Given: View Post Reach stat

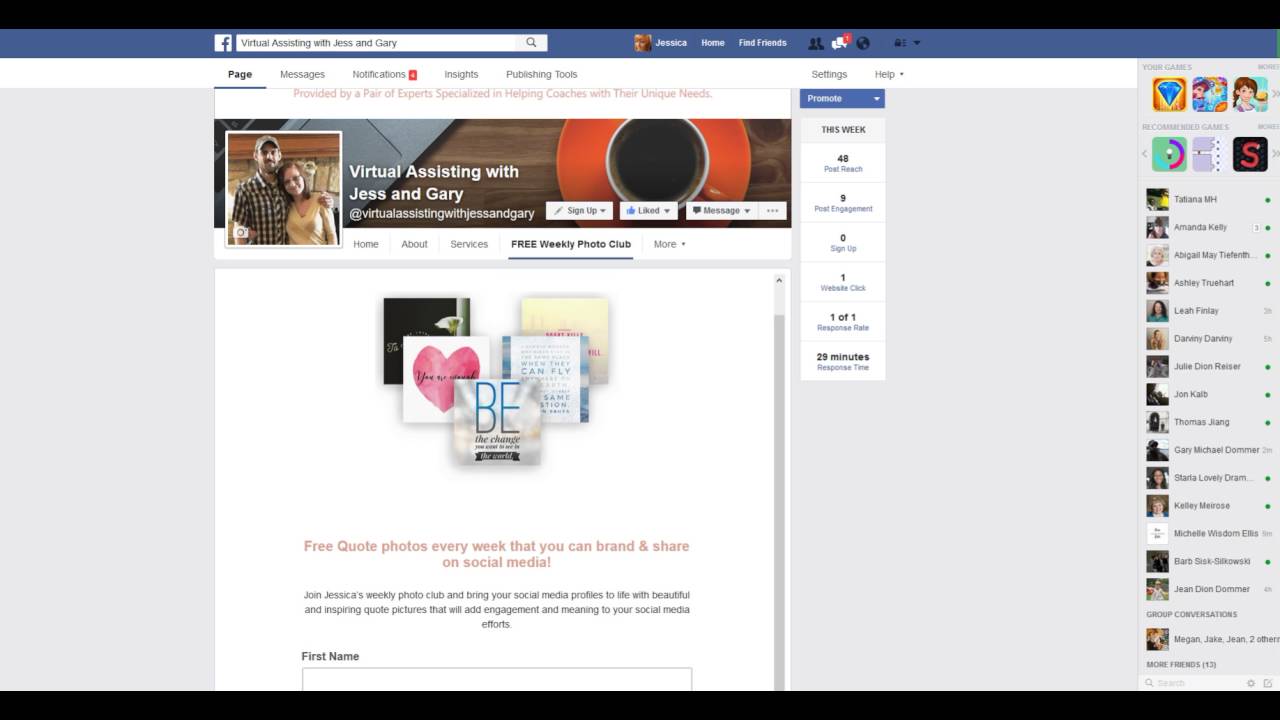Looking at the screenshot, I should pos(843,163).
